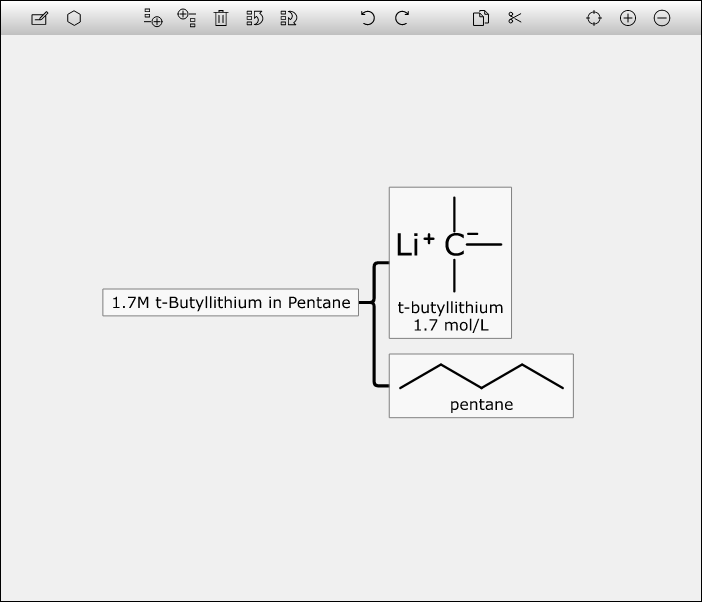702x602 pixels.
Task: Undo the last action
Action: (x=368, y=18)
